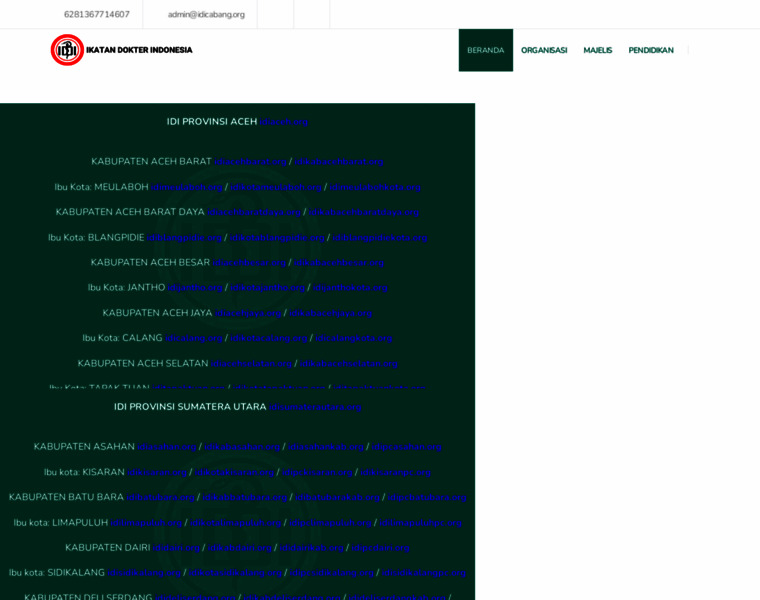Open the PENDIDIKAN menu
Viewport: 760px width, 600px height.
[x=651, y=50]
